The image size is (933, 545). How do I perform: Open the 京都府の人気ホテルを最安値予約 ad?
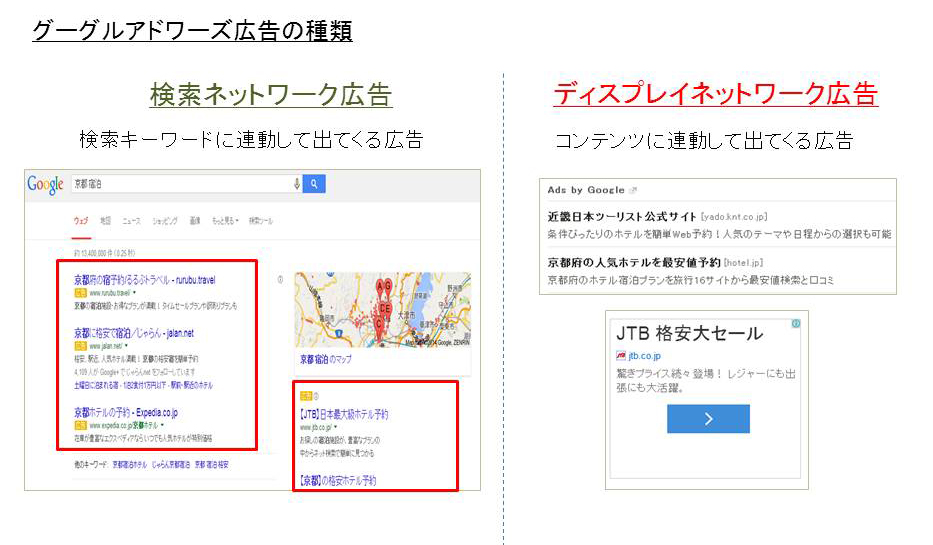[x=634, y=262]
